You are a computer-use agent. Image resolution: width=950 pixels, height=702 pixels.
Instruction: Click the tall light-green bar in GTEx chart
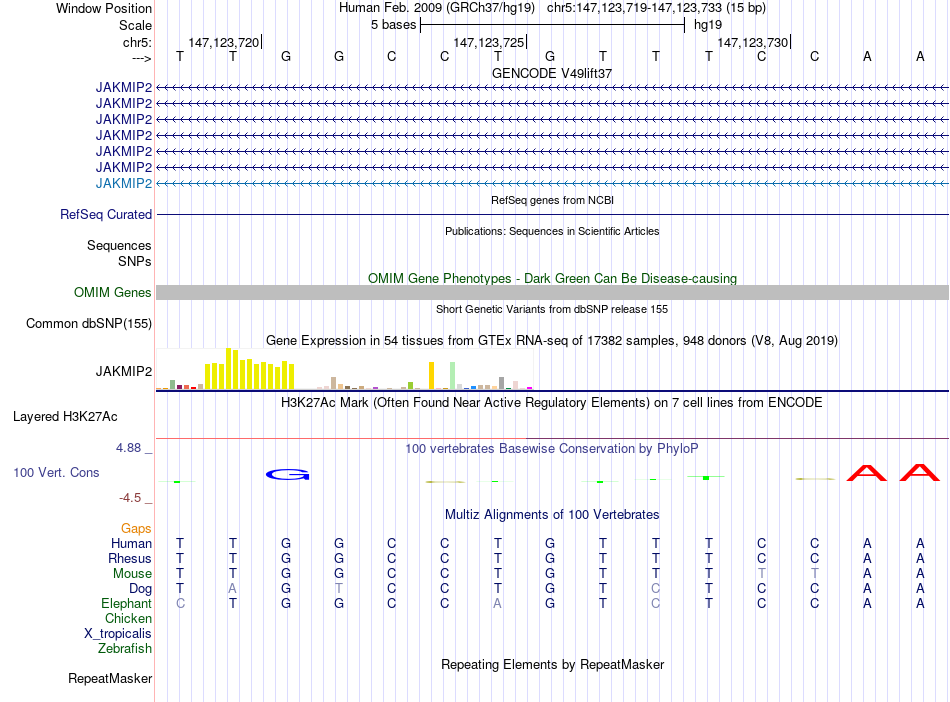click(453, 376)
